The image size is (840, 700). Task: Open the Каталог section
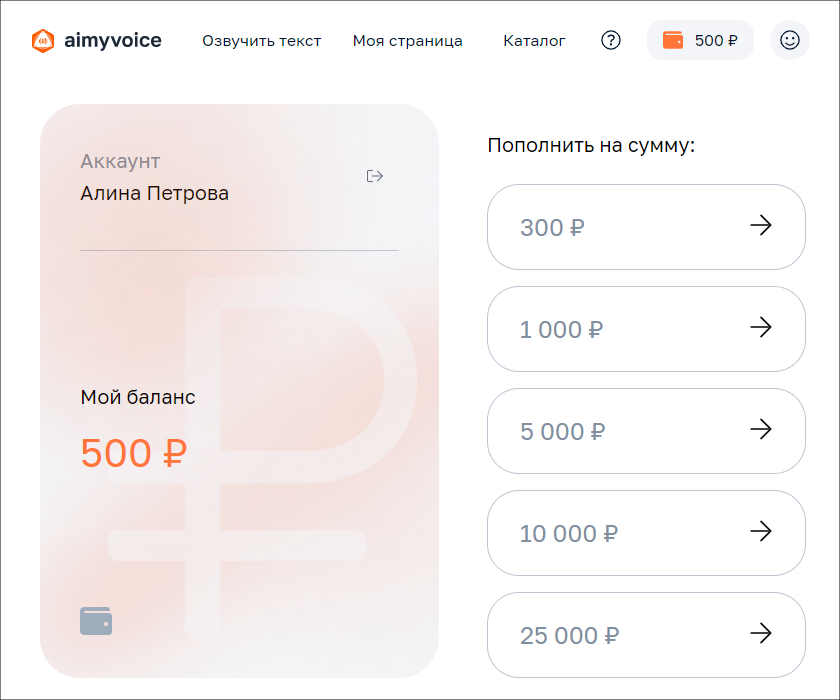click(x=534, y=41)
